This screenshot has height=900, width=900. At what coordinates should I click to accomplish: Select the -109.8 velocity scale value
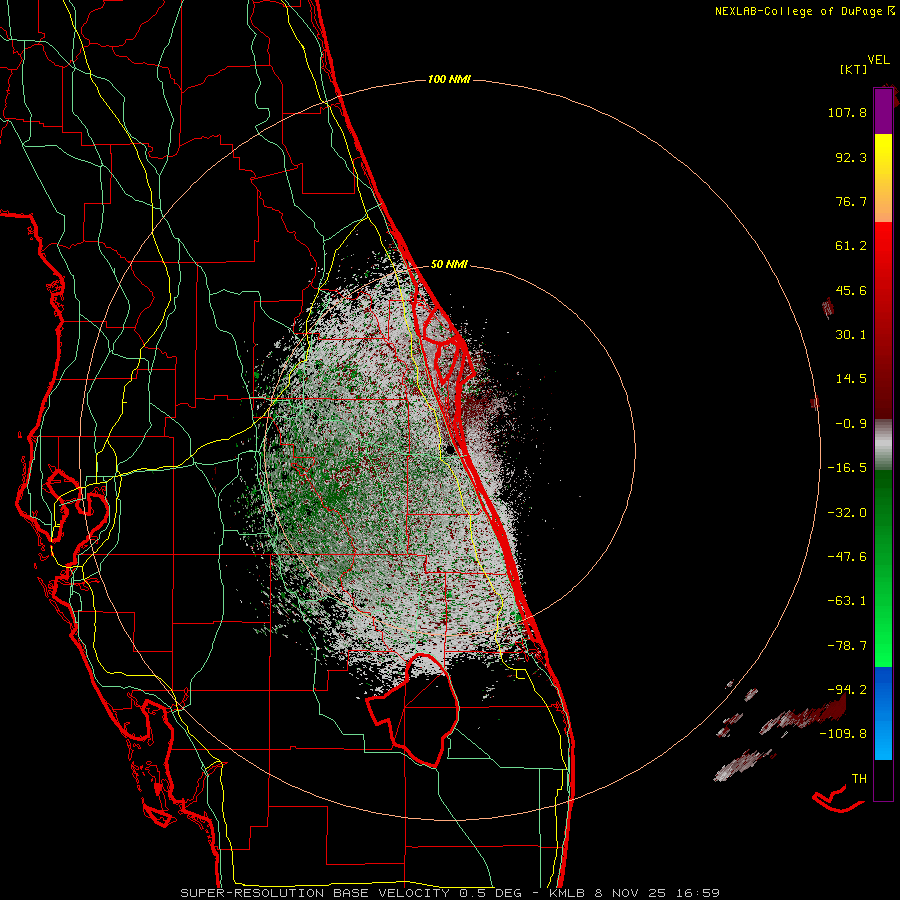pyautogui.click(x=843, y=734)
